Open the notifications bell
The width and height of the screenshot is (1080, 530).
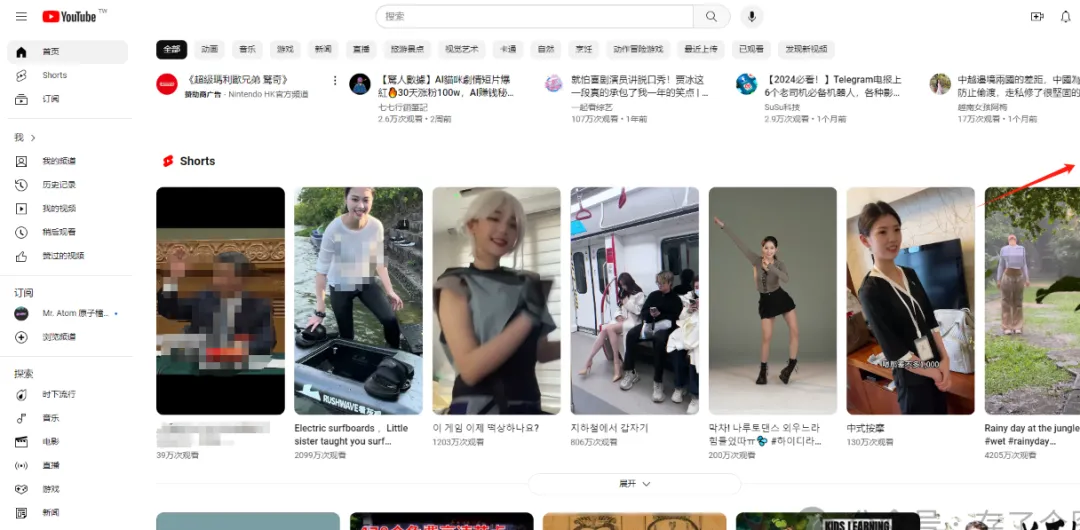(1065, 17)
